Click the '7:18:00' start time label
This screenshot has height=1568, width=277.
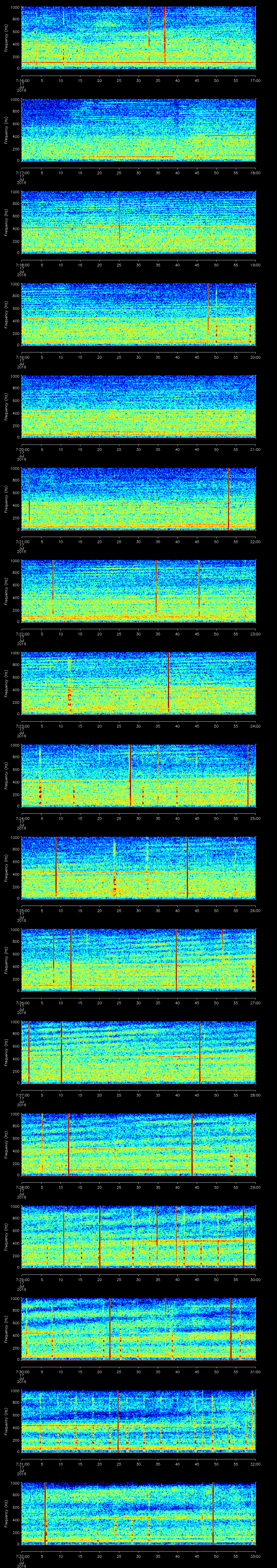tap(22, 265)
